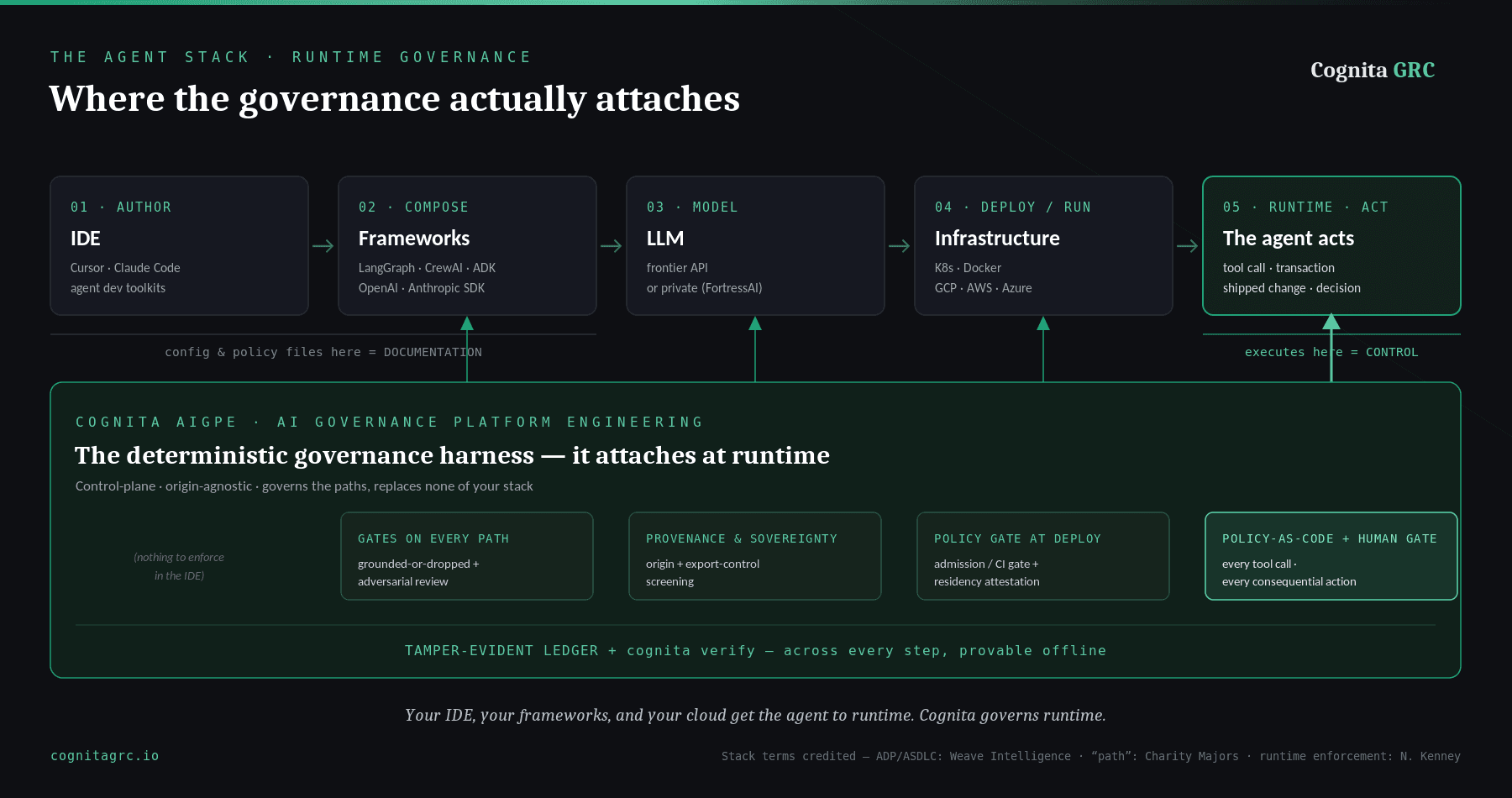Click 'TAMPER-EVIDENT LEDGER + cognita verify' line
This screenshot has height=798, width=1512.
755,651
